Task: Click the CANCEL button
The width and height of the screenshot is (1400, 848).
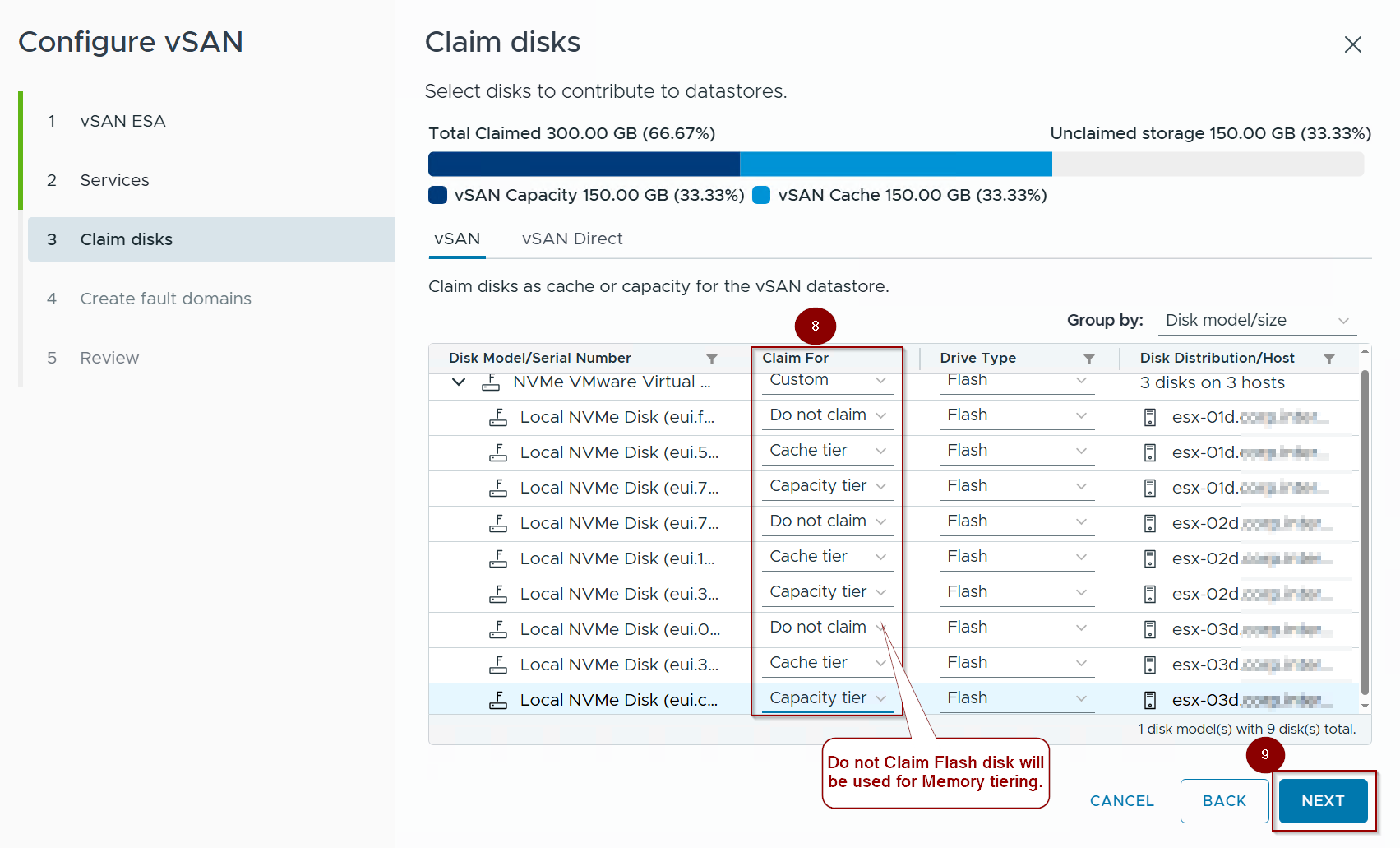Action: 1121,800
